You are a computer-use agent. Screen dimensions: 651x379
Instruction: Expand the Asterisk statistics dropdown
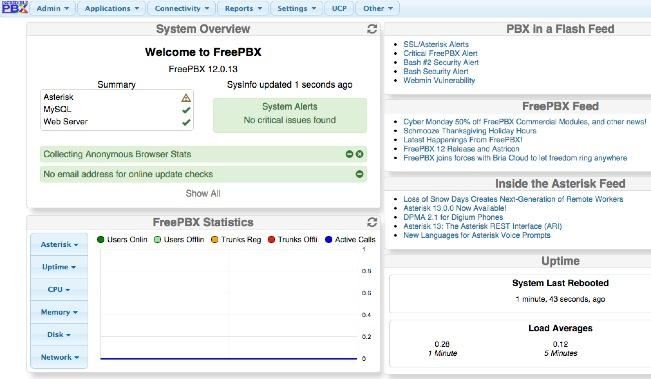click(x=59, y=245)
